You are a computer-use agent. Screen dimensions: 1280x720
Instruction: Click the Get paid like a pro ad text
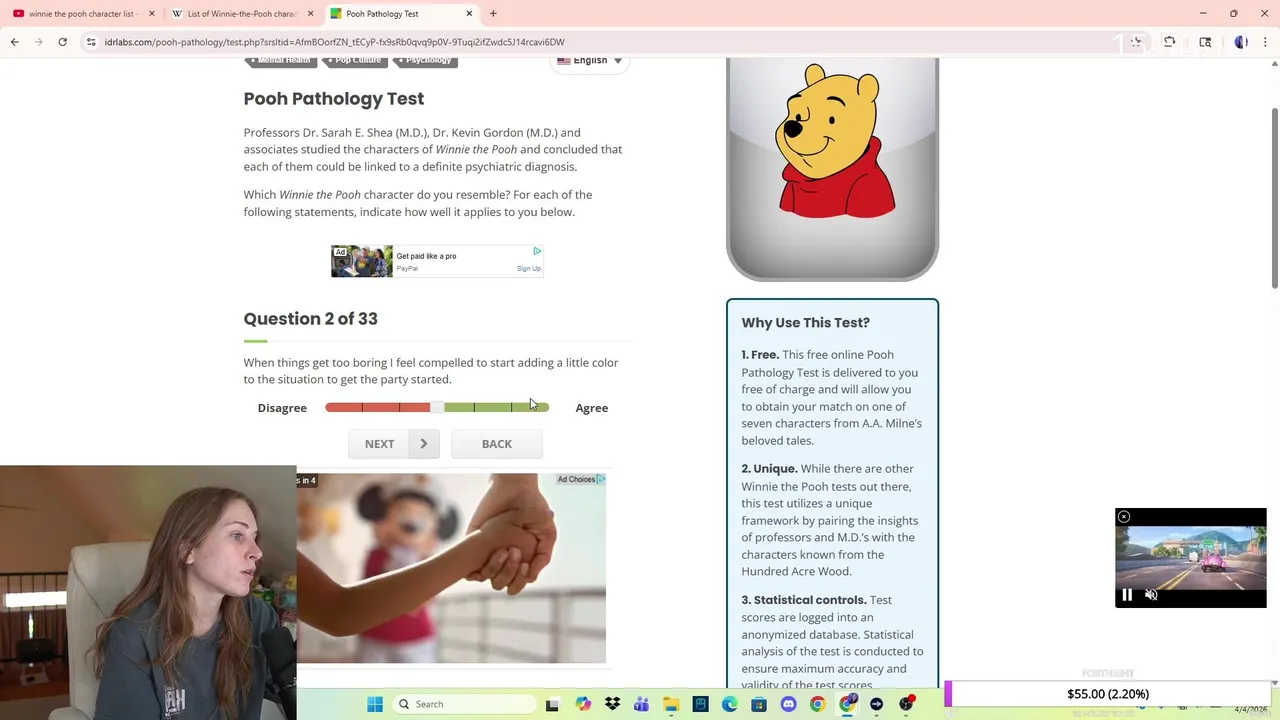pos(426,256)
